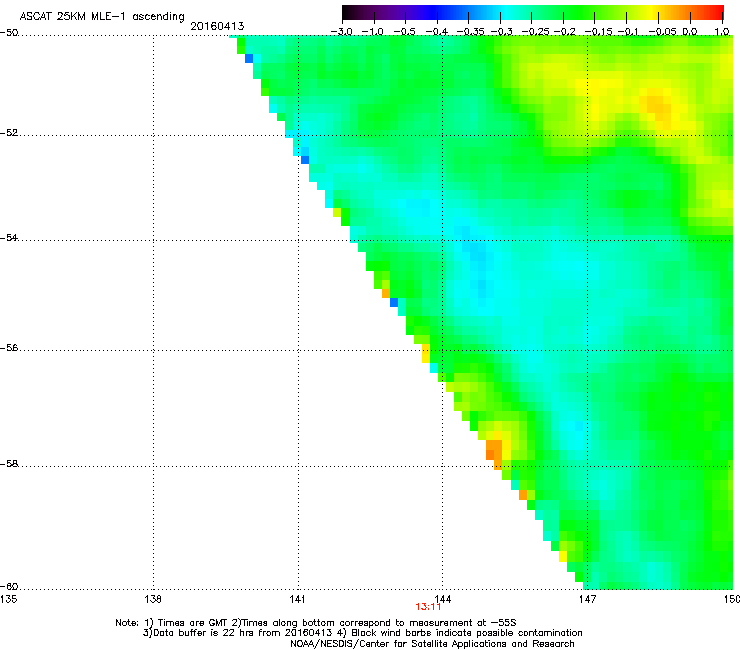Click the colorbar label -0.2
This screenshot has width=740, height=650.
pos(564,32)
